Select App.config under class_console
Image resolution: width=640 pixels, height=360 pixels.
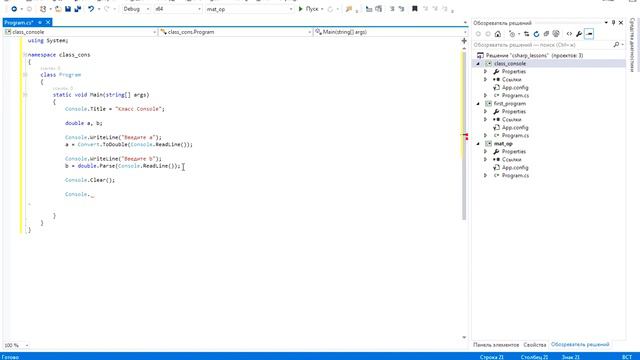coord(515,88)
